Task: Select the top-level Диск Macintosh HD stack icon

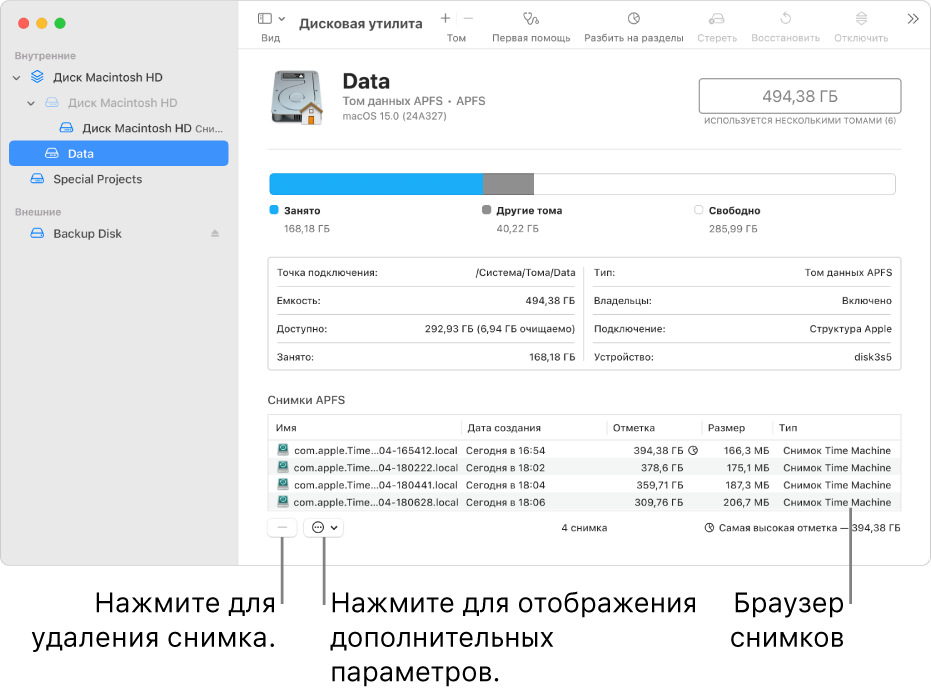Action: (37, 77)
